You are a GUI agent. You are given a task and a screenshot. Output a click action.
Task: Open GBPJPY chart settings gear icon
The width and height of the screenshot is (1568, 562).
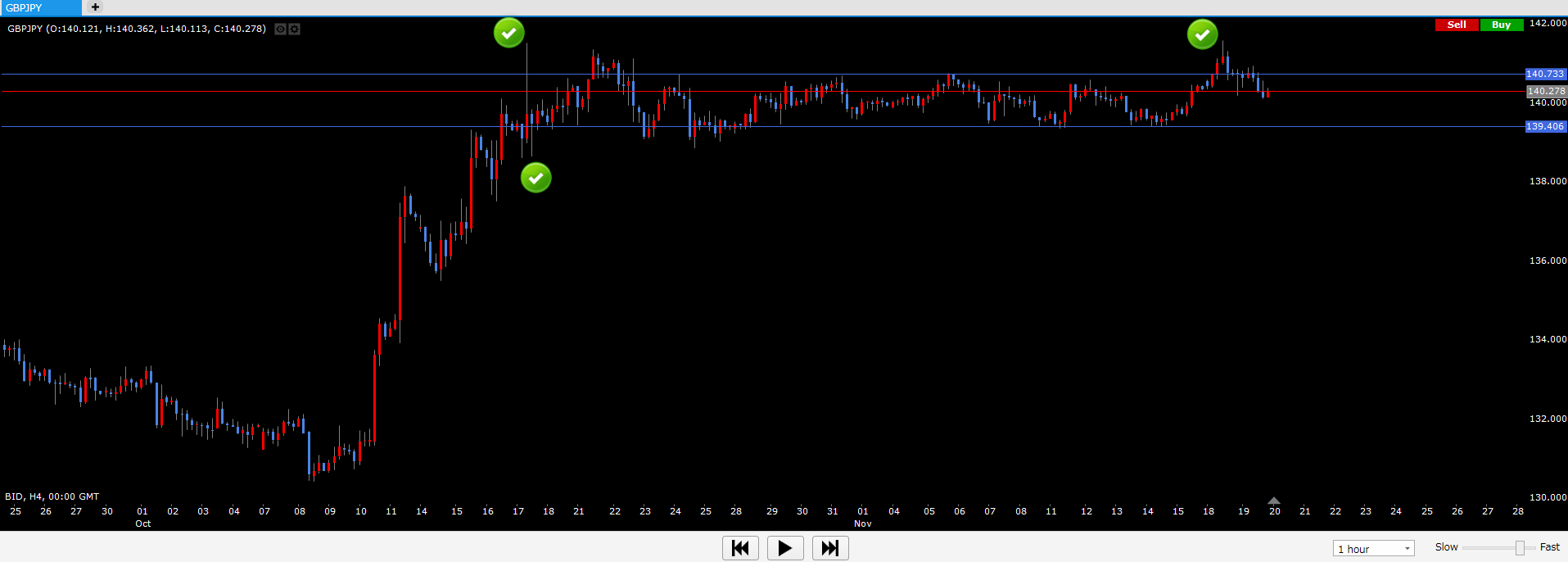[x=295, y=29]
